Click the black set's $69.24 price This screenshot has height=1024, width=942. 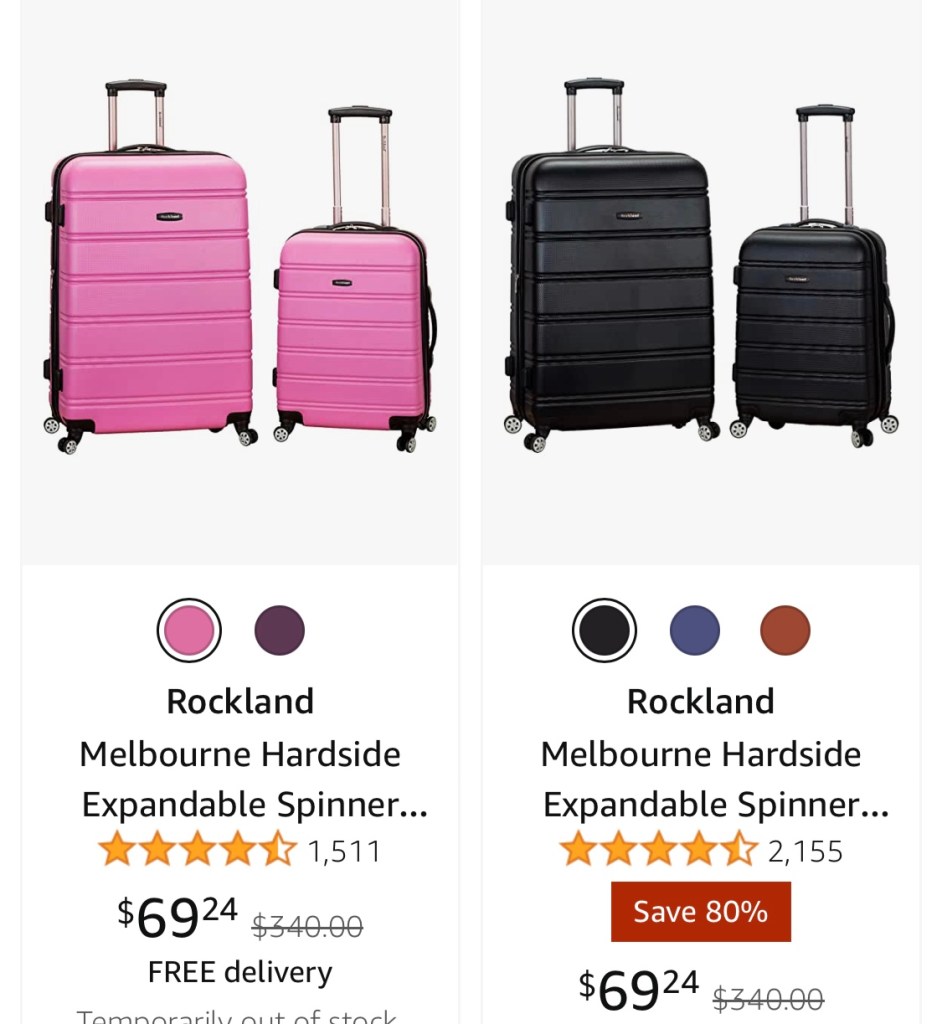point(639,990)
